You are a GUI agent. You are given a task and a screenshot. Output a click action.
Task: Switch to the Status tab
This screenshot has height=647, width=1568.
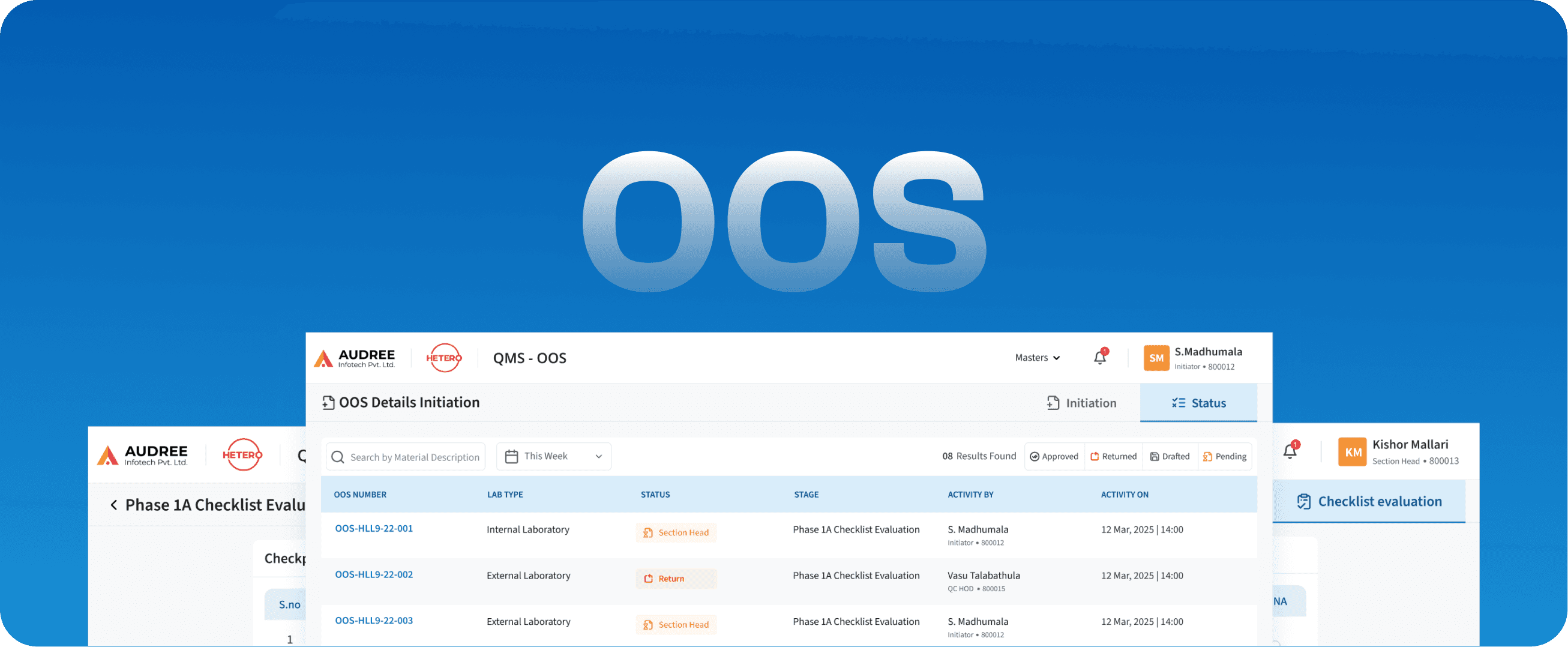(x=1198, y=403)
